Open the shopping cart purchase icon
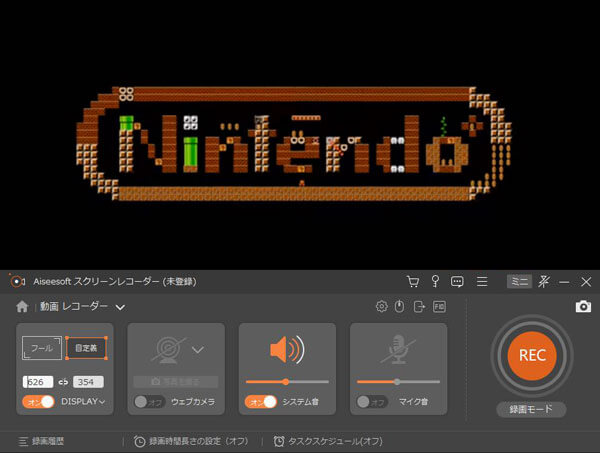 [412, 282]
